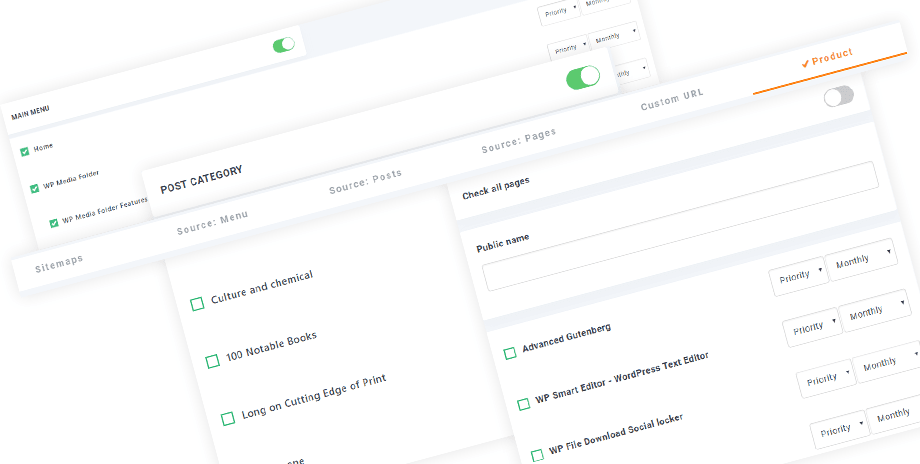Screen dimensions: 920x464
Task: Tick WP Smart Editor - WordPress Text Editor
Action: [x=523, y=405]
